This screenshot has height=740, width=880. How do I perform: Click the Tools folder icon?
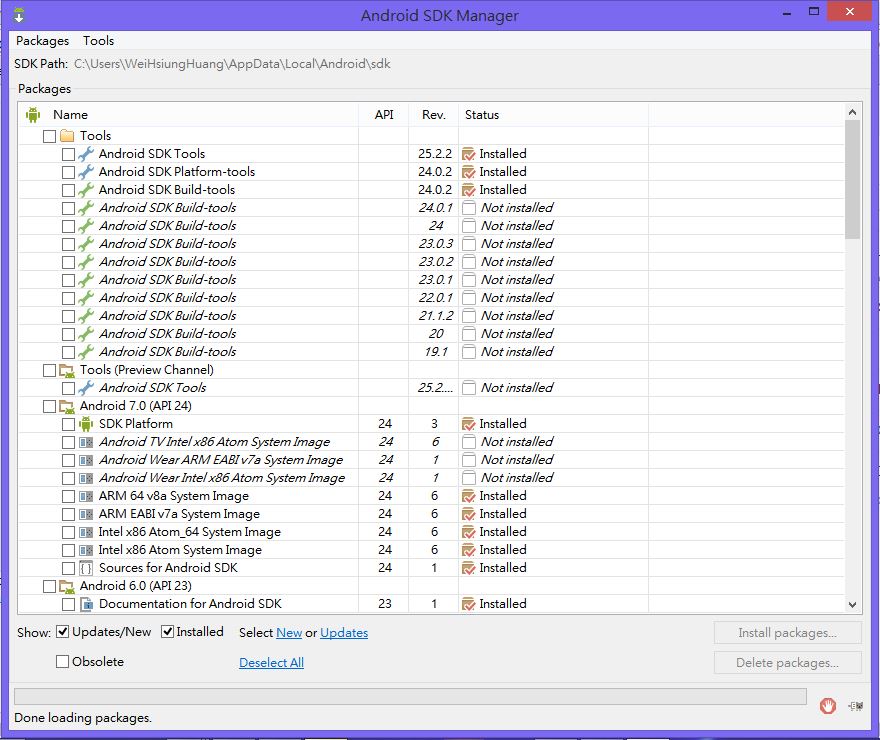(x=67, y=136)
